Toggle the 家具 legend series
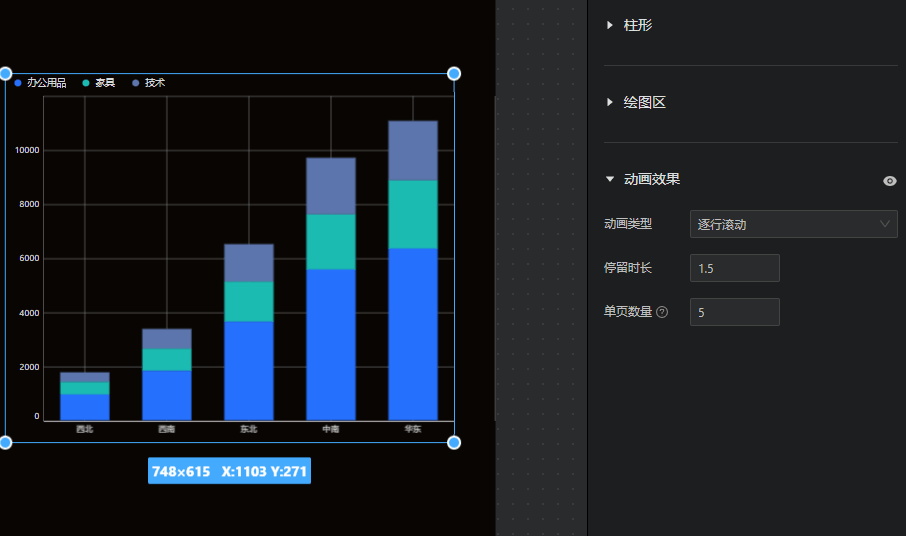906x536 pixels. (99, 83)
